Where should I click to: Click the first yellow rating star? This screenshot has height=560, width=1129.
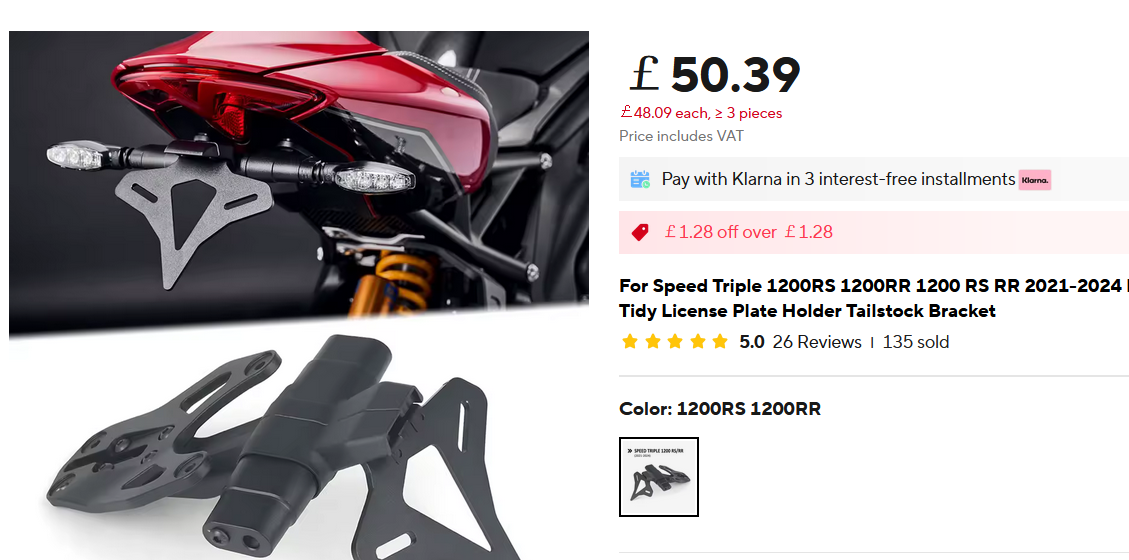pos(630,342)
